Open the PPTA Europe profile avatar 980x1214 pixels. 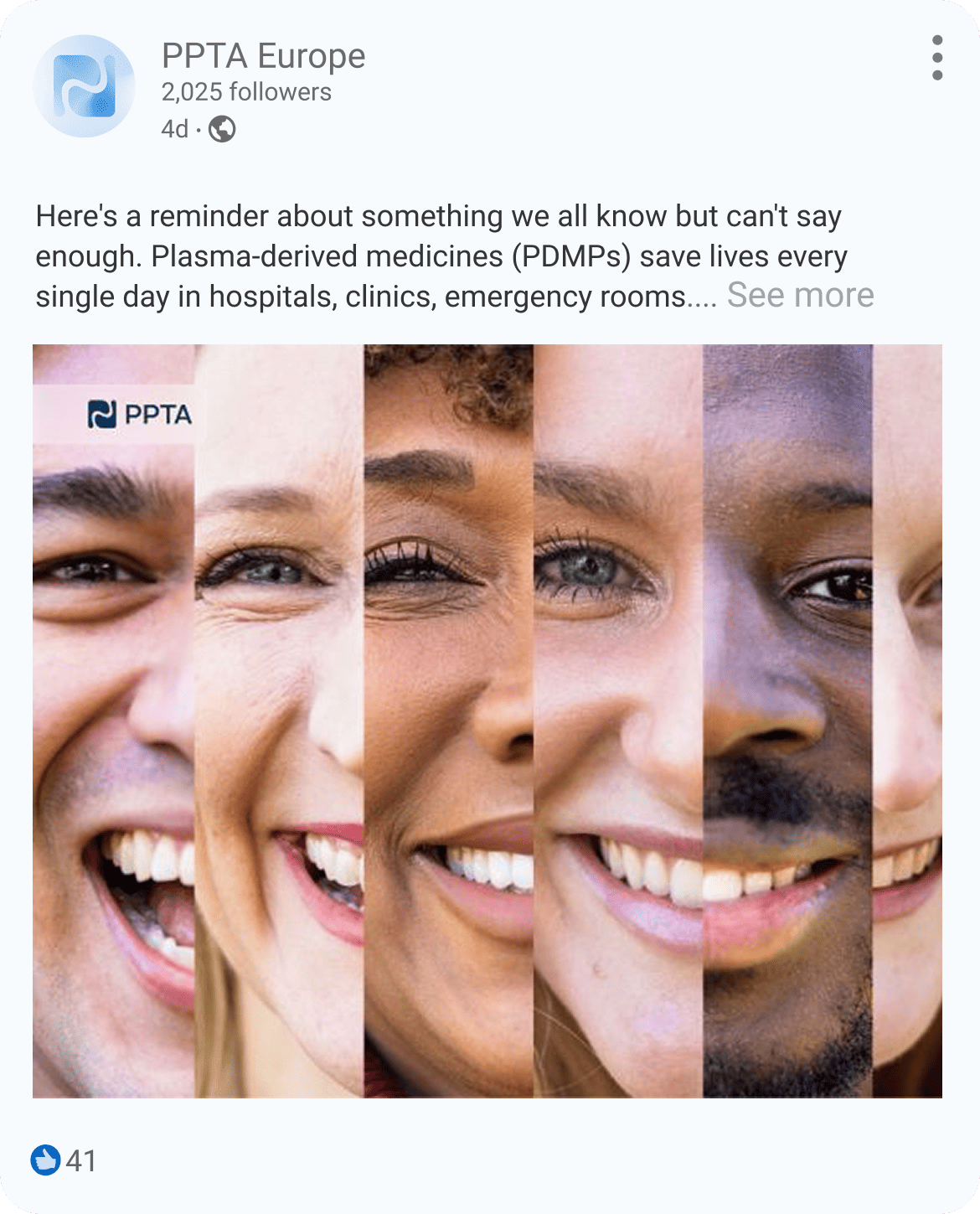[84, 86]
